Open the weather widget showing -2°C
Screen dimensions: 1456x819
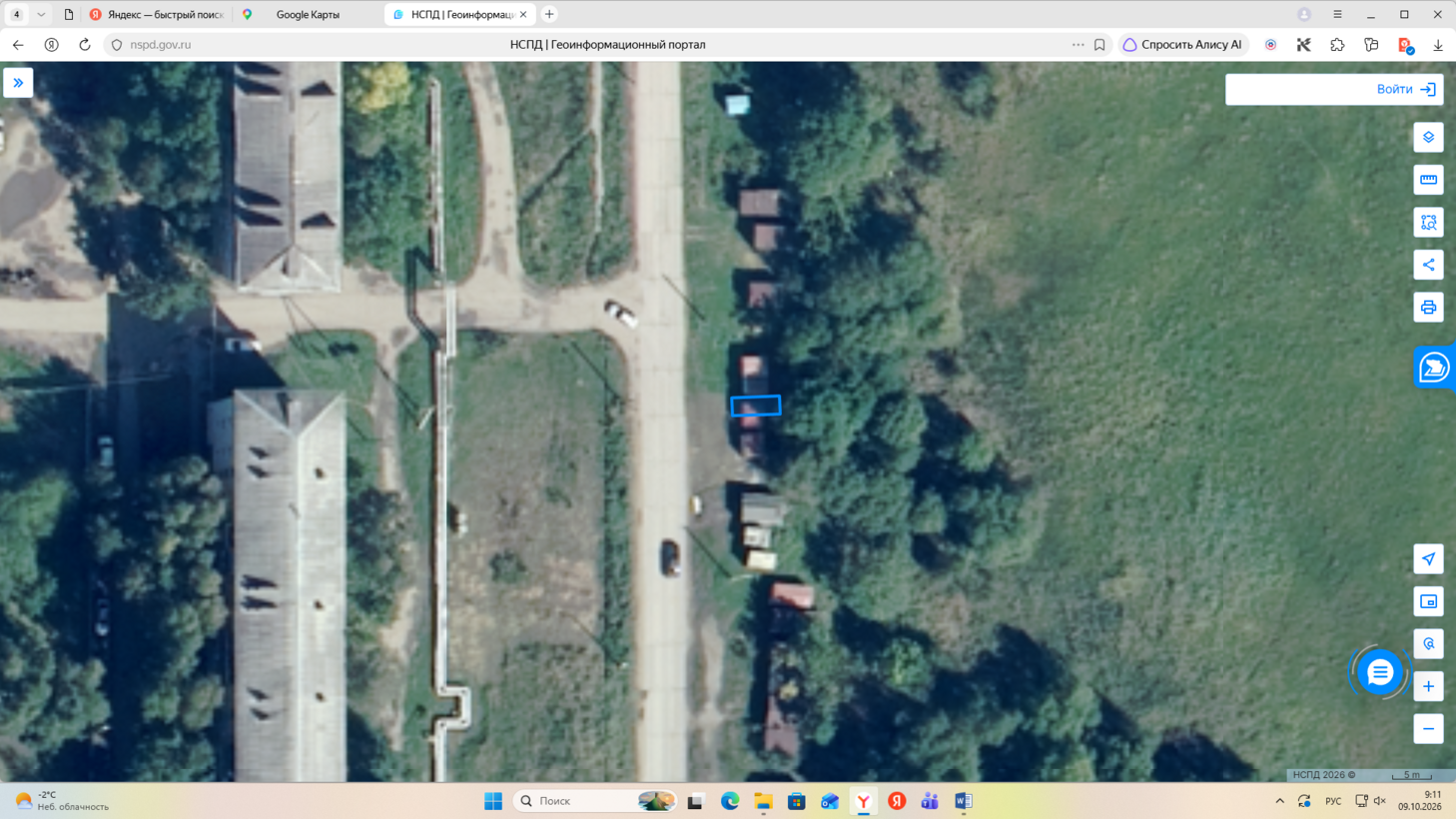(x=62, y=801)
